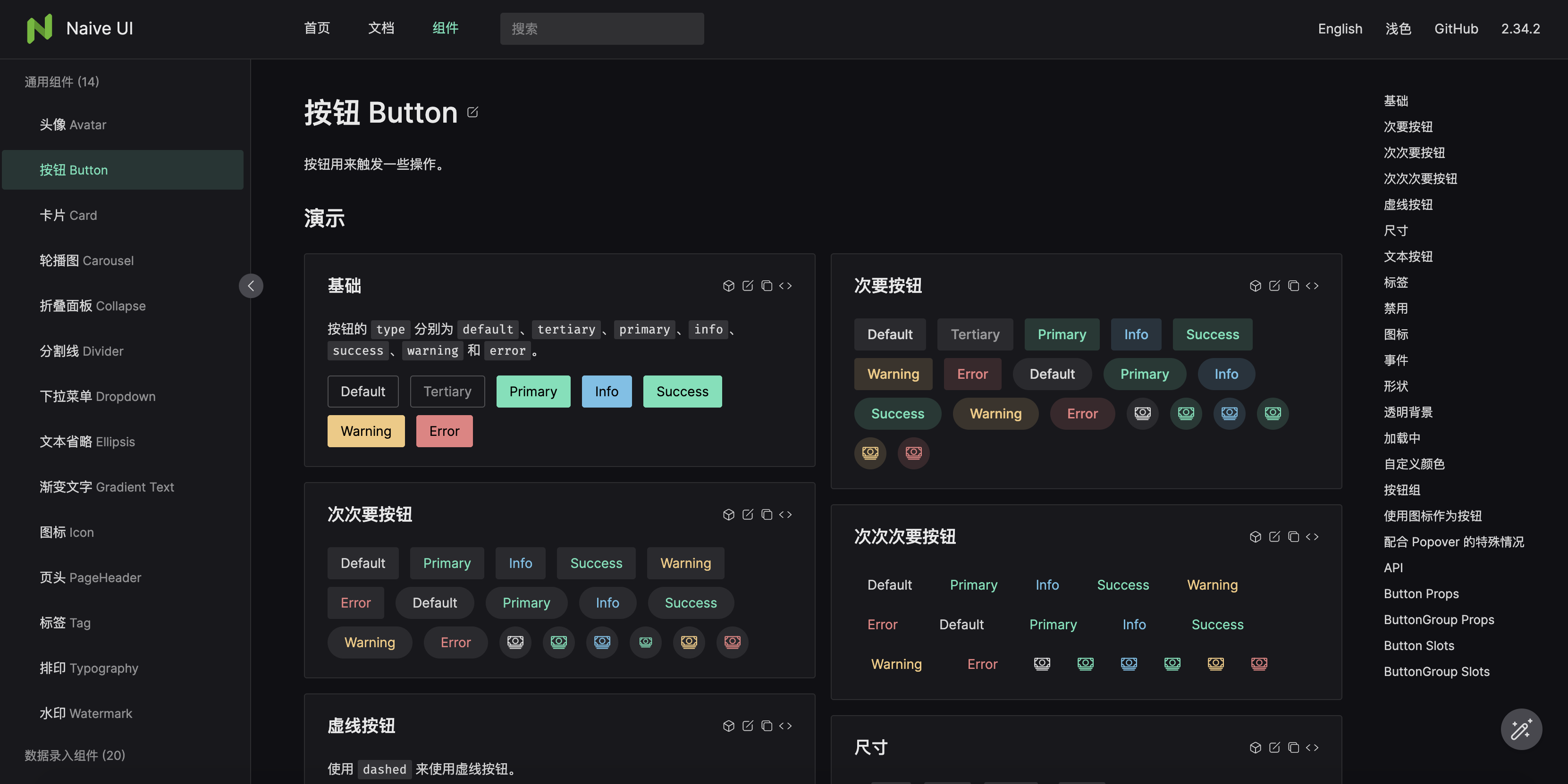
Task: Click the dark/light theme toggle icon
Action: coord(1398,28)
